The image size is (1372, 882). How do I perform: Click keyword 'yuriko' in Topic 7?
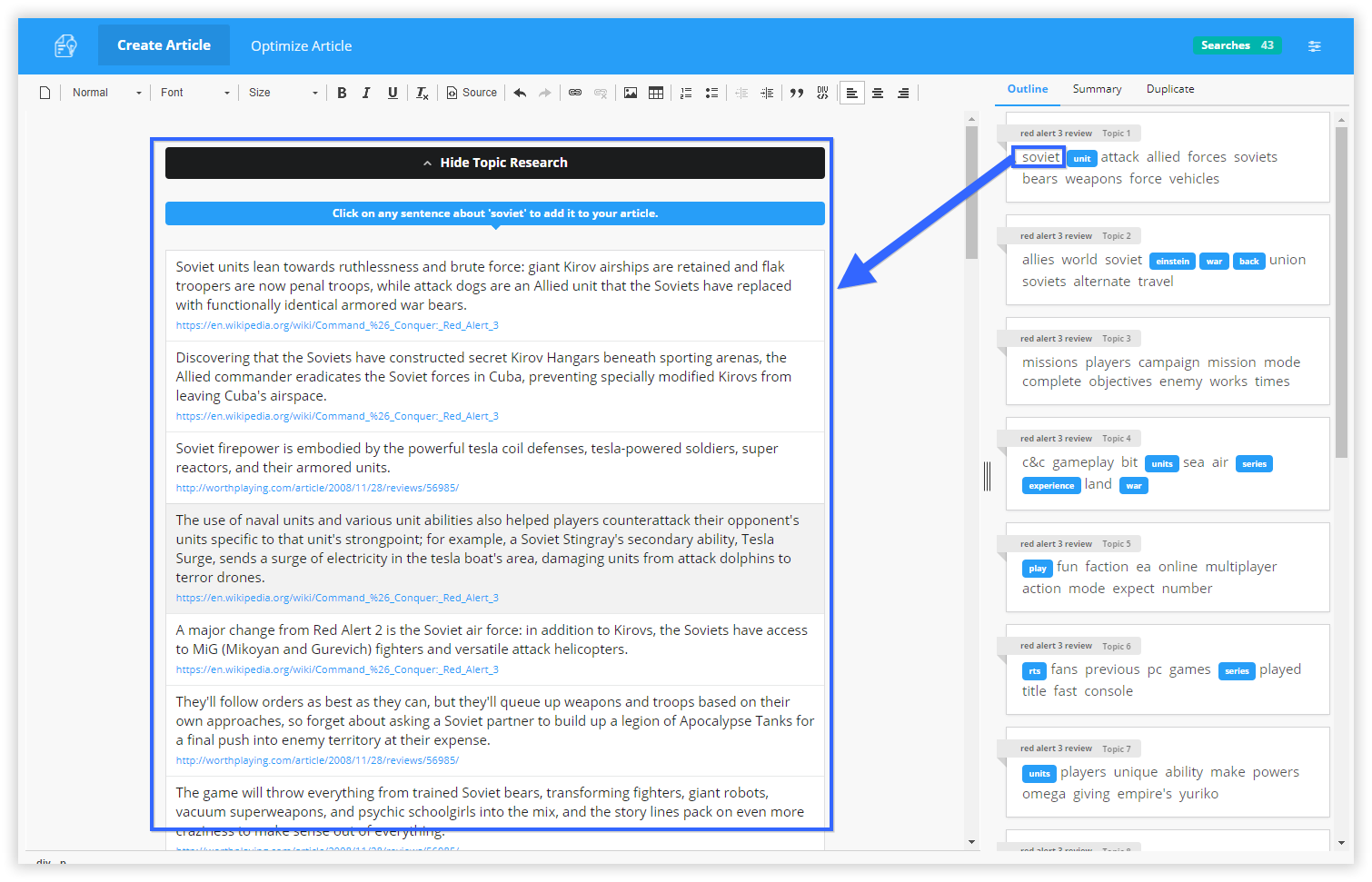pos(1198,794)
